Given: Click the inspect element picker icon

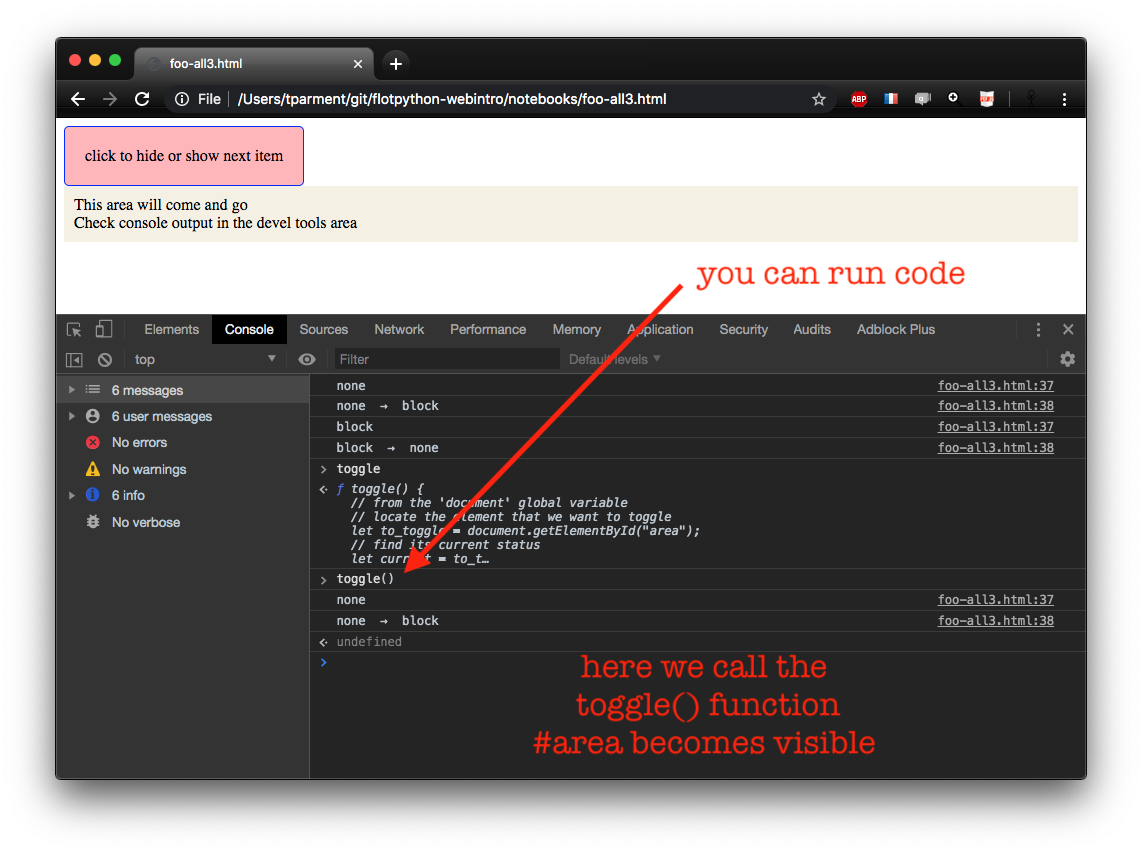Looking at the screenshot, I should (74, 330).
